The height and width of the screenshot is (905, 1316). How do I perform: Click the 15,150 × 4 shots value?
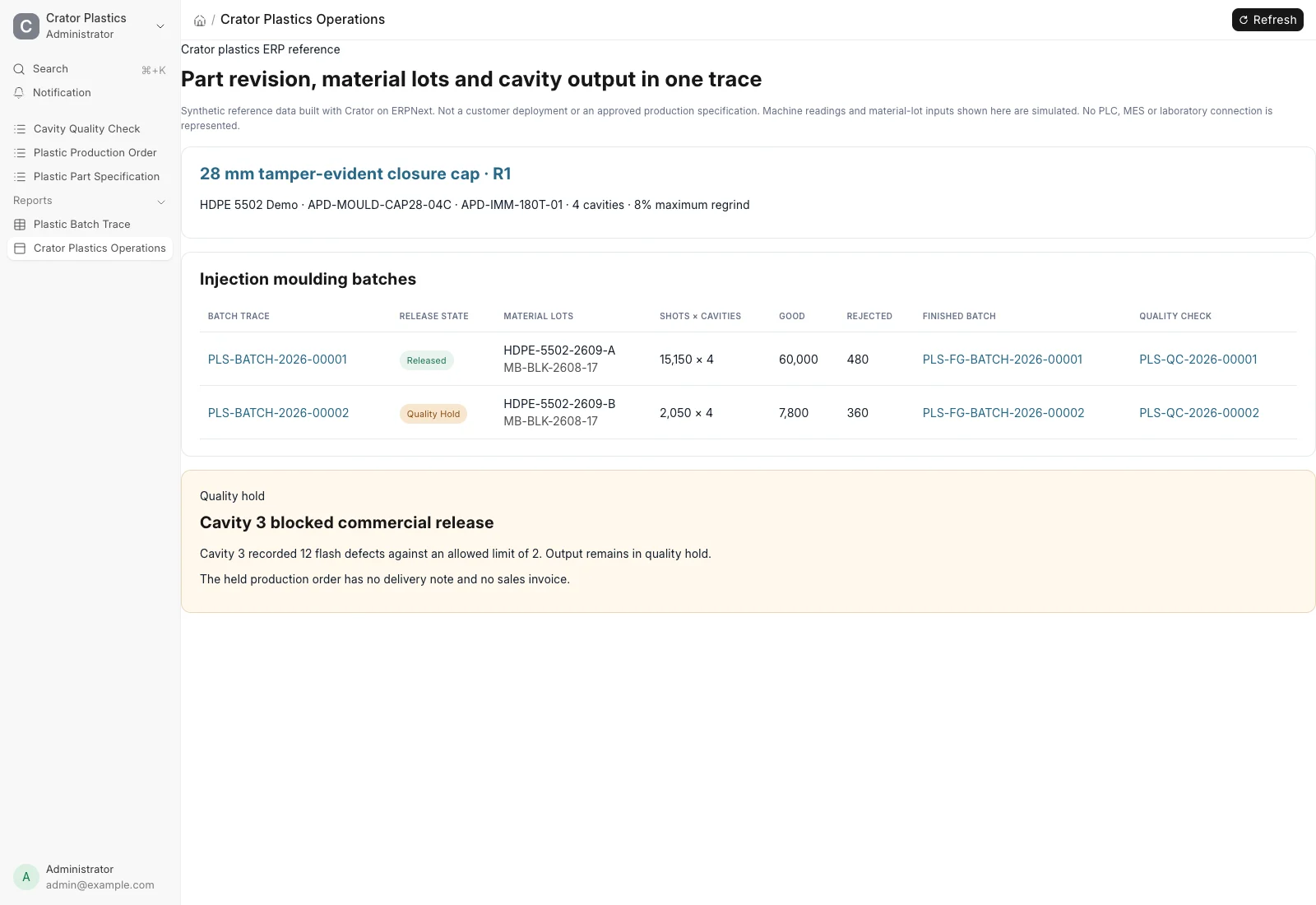(x=687, y=360)
